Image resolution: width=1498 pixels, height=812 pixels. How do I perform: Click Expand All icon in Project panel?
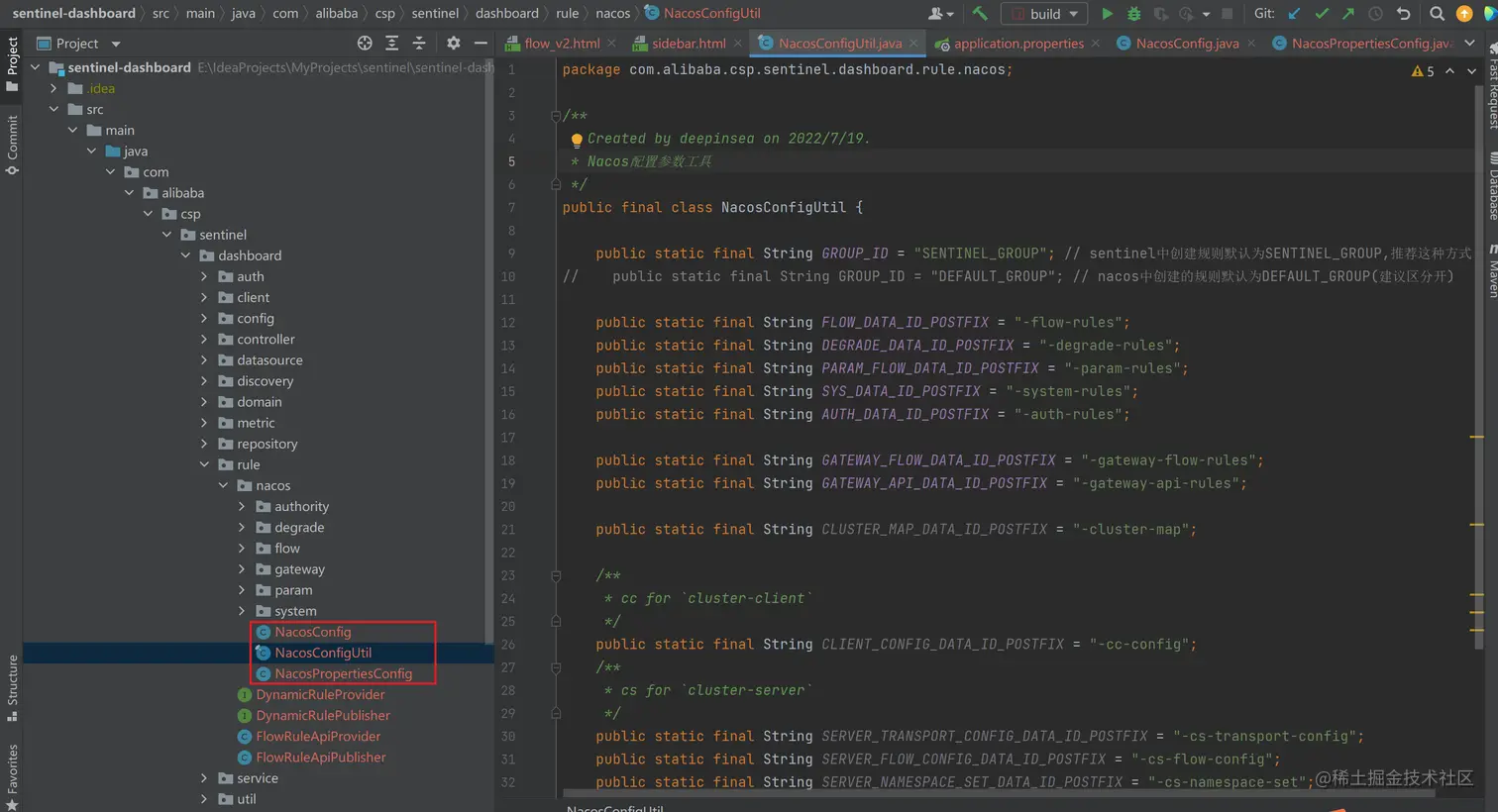tap(391, 43)
